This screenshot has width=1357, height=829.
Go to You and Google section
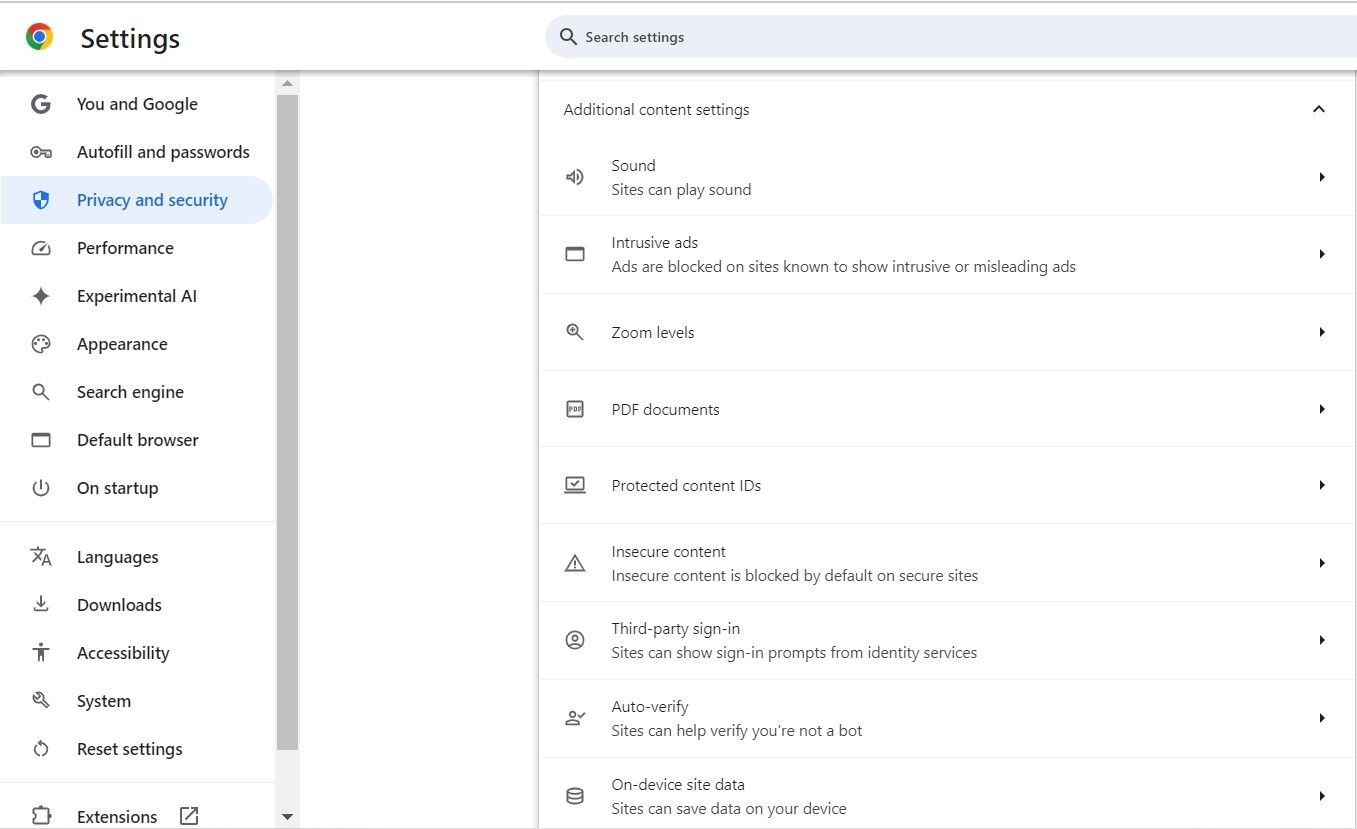(x=136, y=104)
